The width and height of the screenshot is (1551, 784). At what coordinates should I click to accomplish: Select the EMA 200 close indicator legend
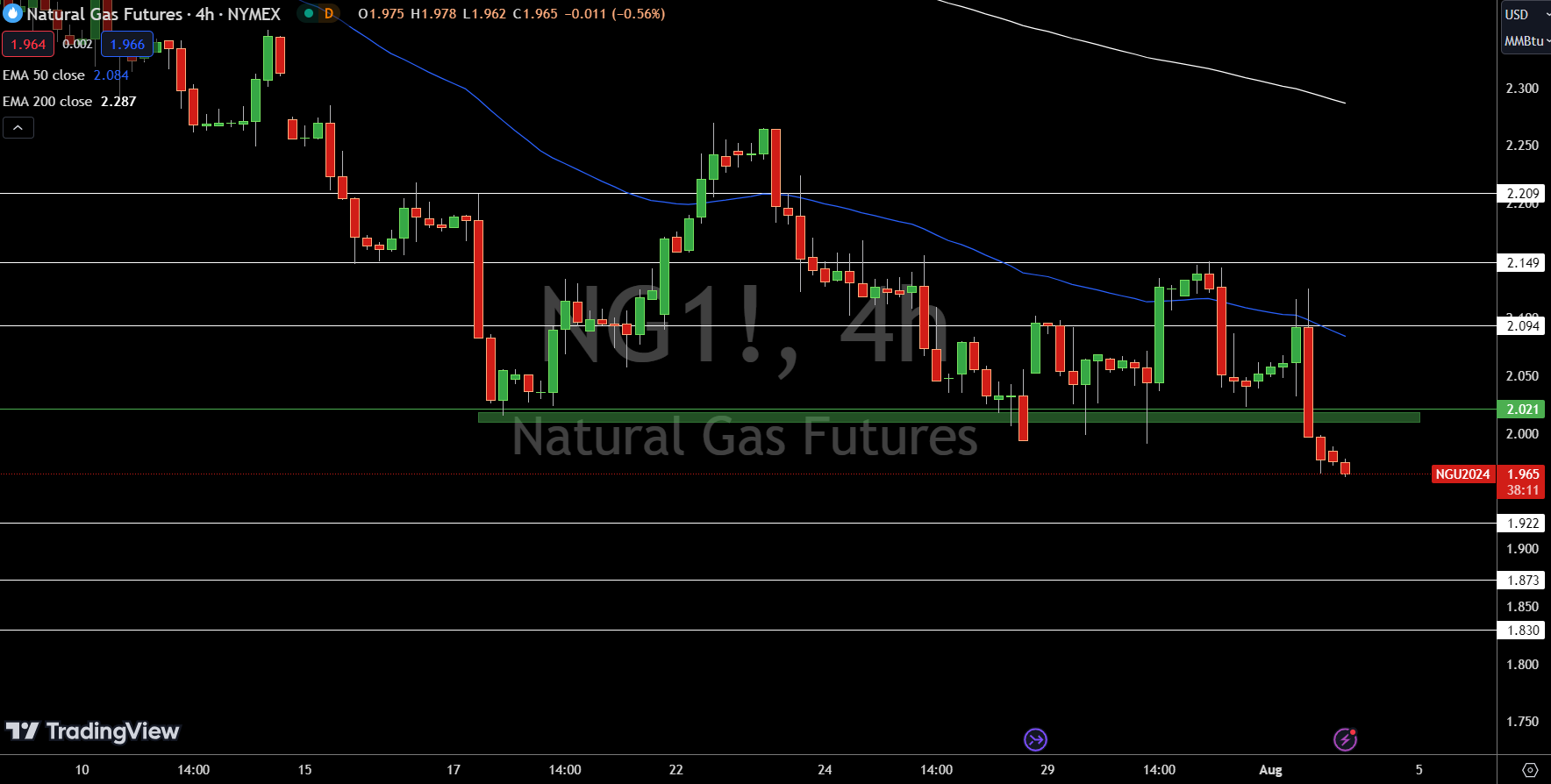click(47, 102)
